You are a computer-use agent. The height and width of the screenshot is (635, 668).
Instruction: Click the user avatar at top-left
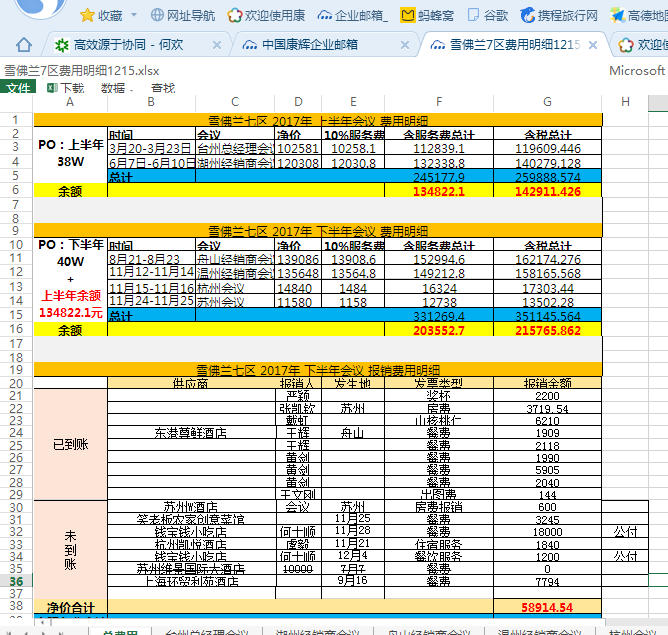click(x=28, y=9)
